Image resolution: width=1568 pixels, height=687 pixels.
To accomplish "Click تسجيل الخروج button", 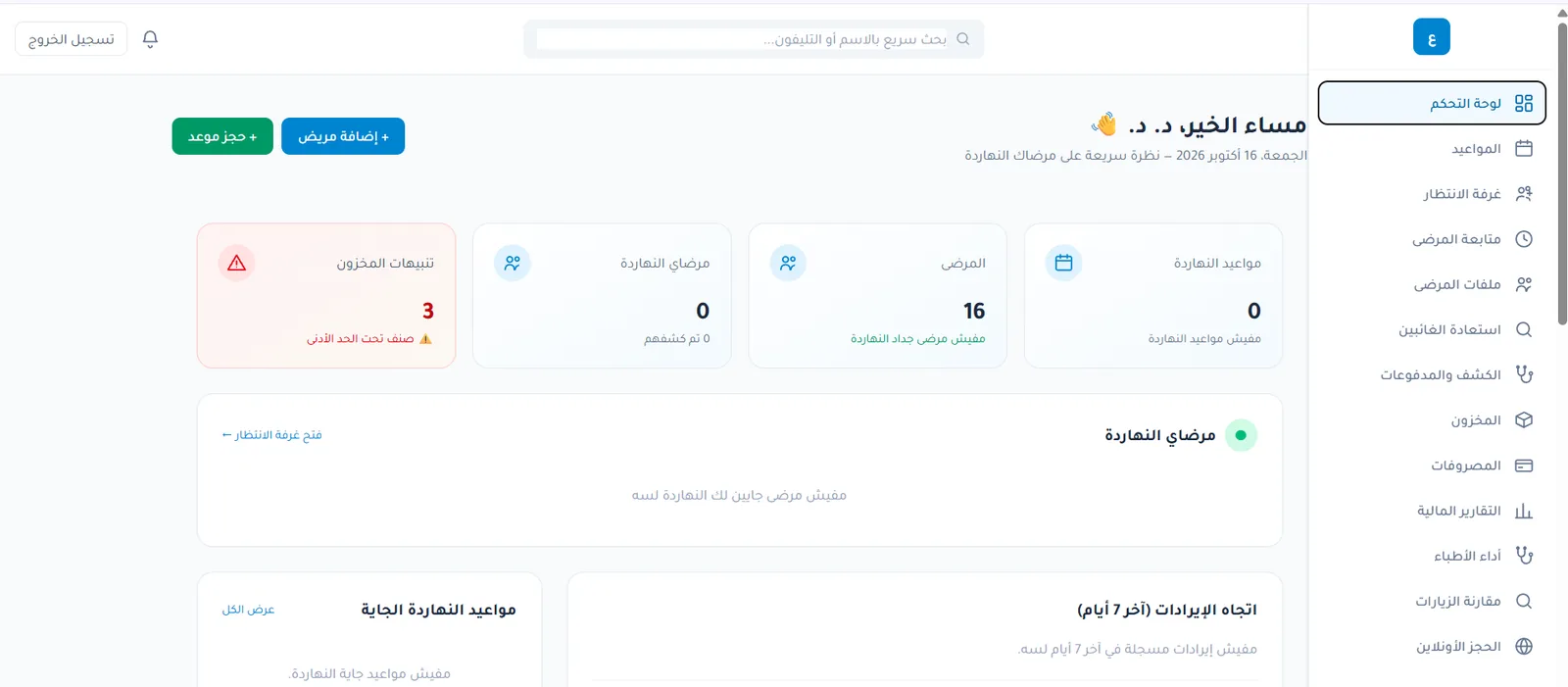I will point(72,39).
